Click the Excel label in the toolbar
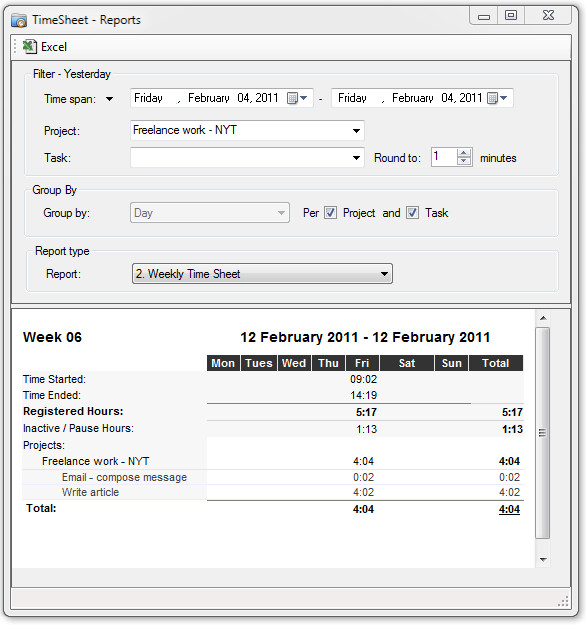This screenshot has height=625, width=586. coord(54,47)
